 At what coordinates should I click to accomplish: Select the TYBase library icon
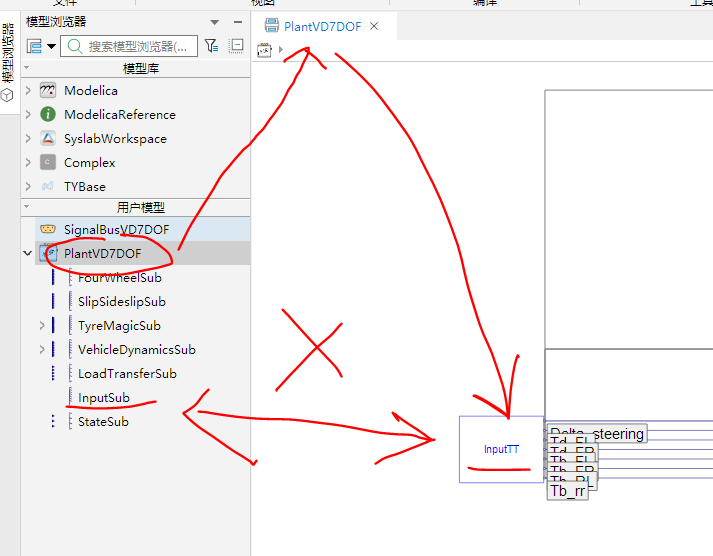click(x=48, y=186)
